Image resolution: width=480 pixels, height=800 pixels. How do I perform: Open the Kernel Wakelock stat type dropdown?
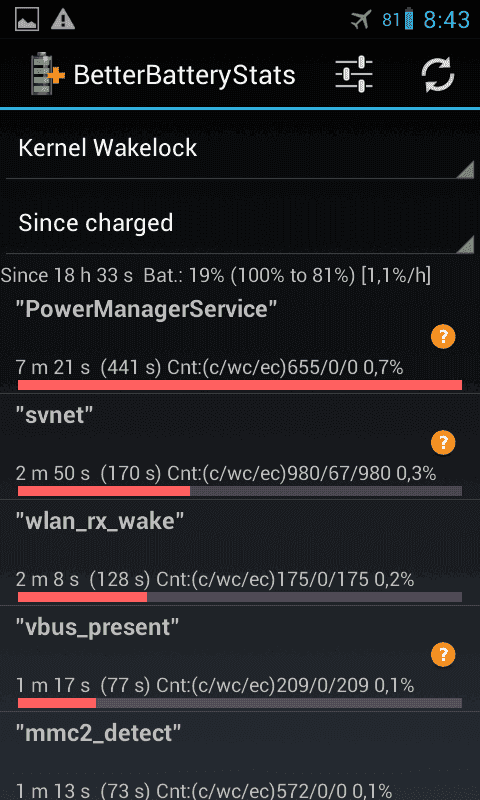coord(240,148)
